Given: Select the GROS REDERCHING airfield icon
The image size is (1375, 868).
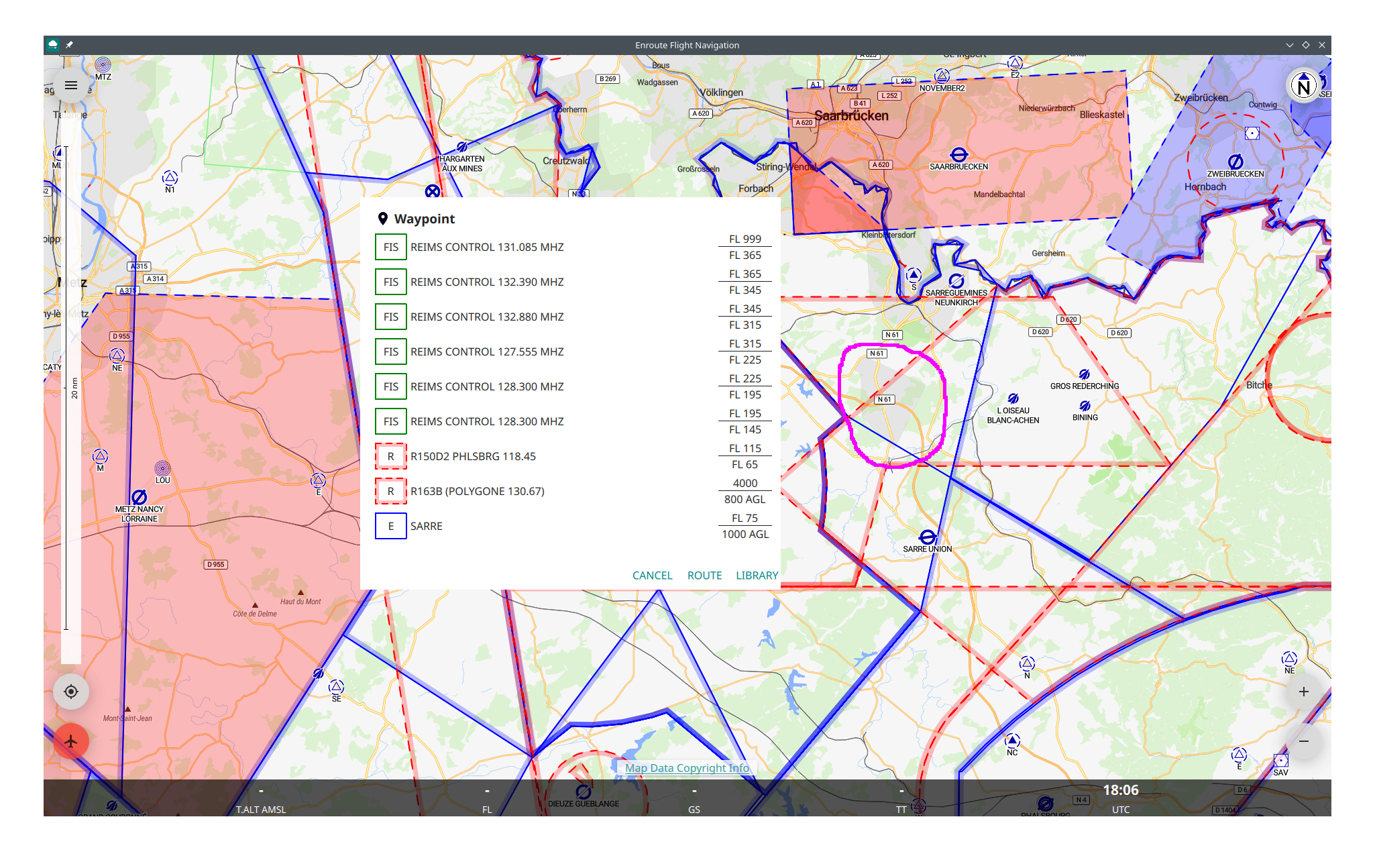Looking at the screenshot, I should coord(1085,374).
